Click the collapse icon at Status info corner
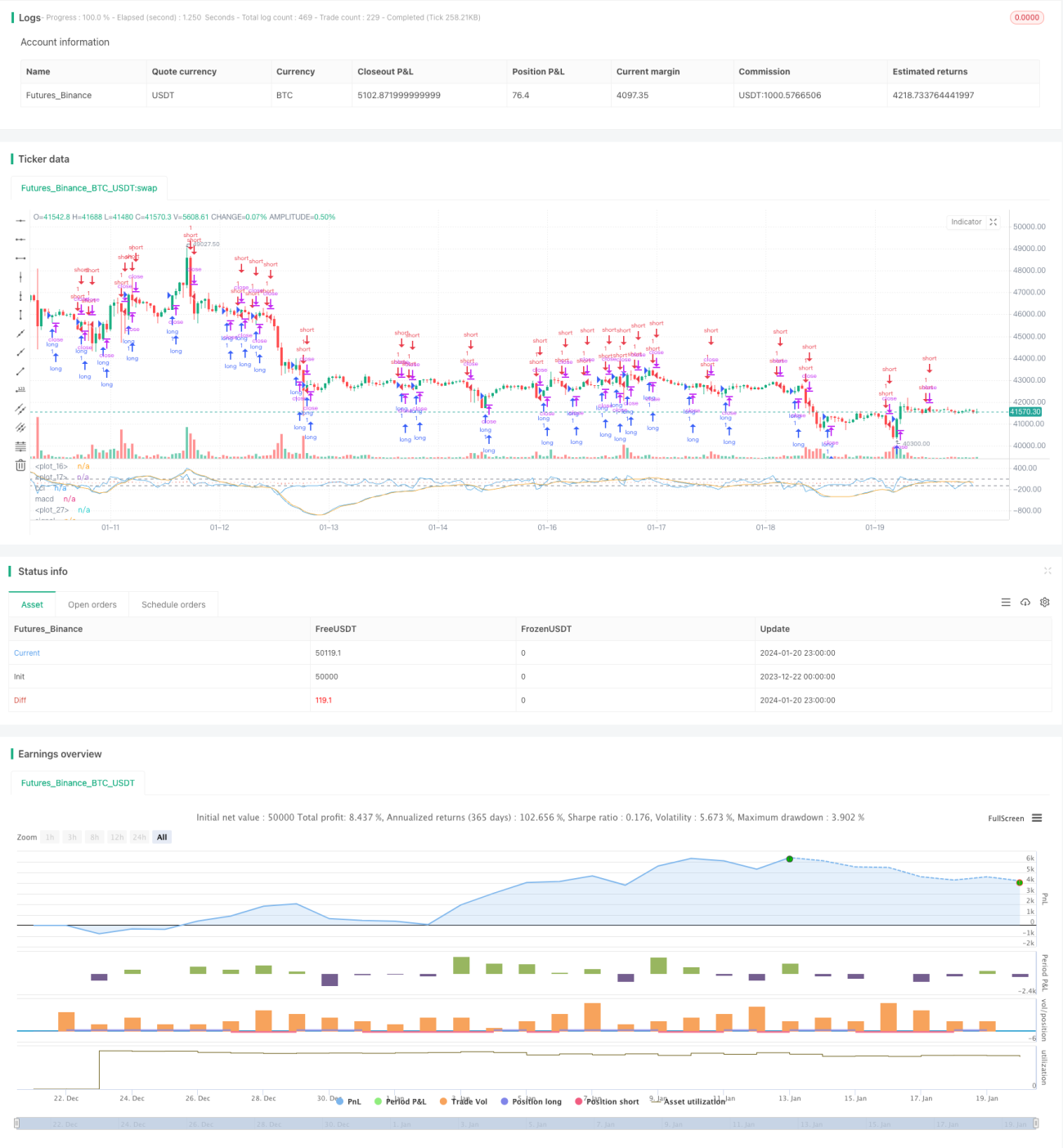 pyautogui.click(x=1047, y=571)
